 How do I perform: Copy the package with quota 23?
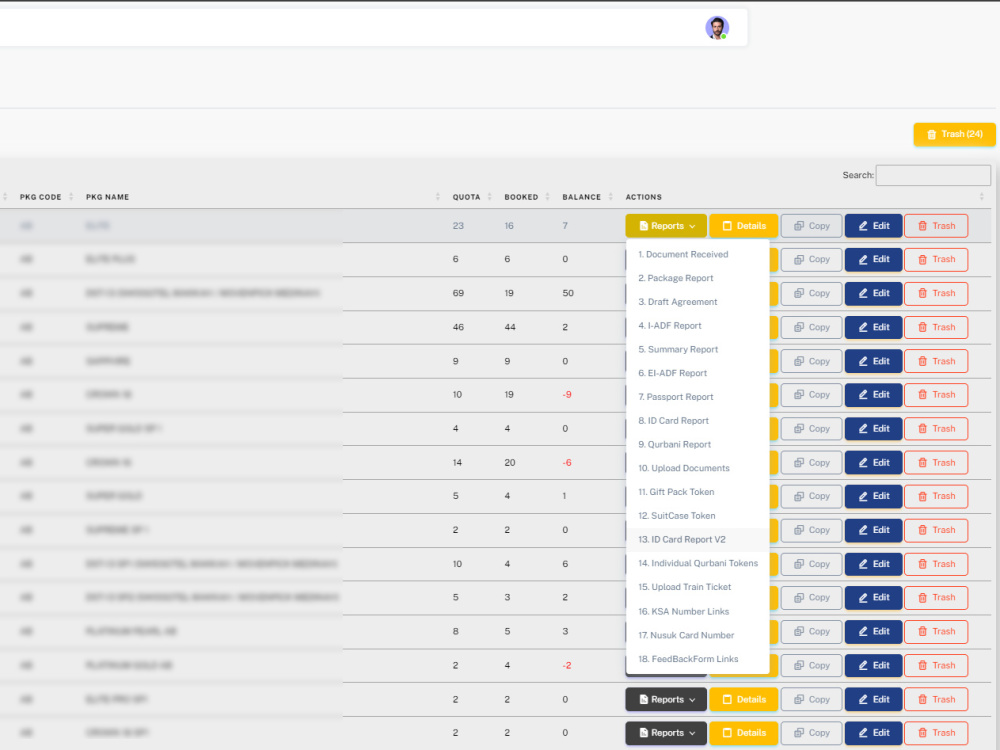tap(811, 226)
